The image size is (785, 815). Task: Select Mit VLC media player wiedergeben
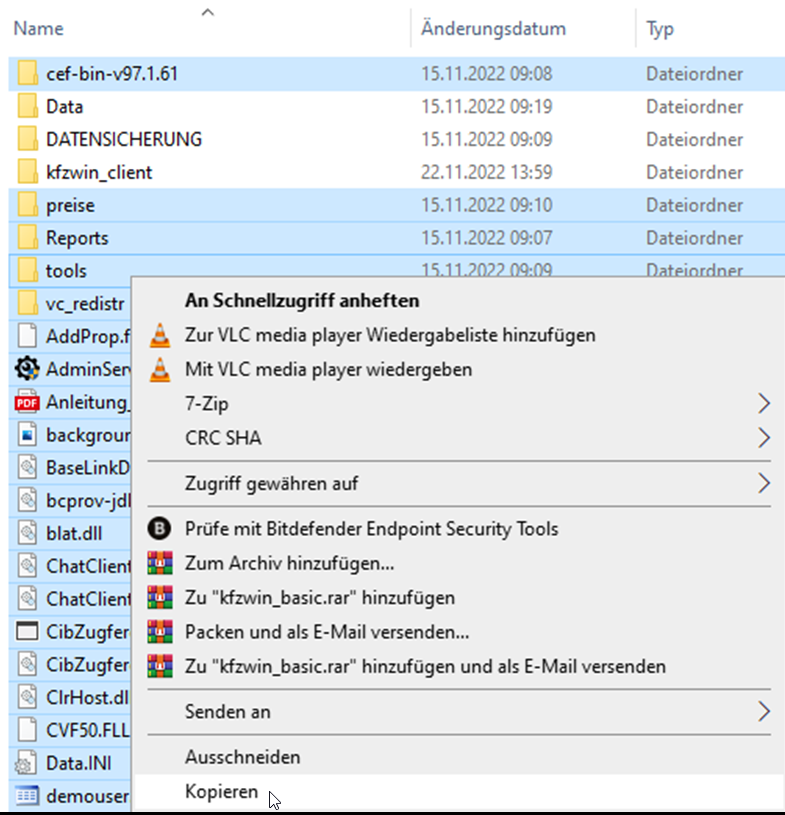tap(329, 370)
